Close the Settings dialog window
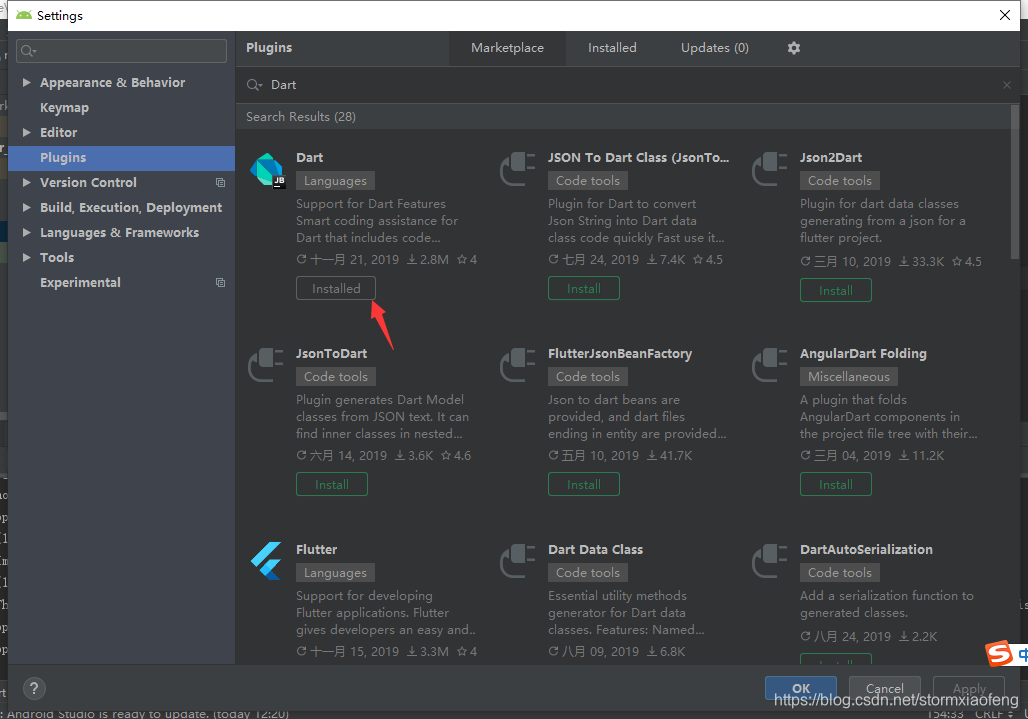Image resolution: width=1028 pixels, height=719 pixels. pyautogui.click(x=1005, y=15)
